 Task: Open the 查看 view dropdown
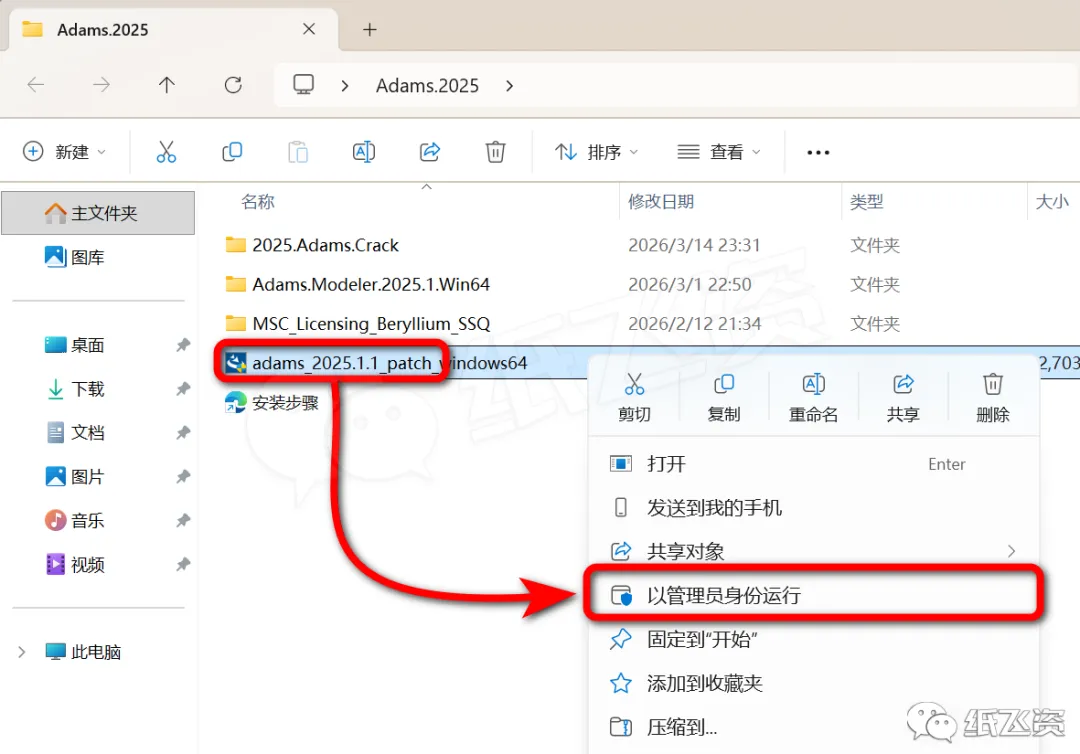click(718, 151)
